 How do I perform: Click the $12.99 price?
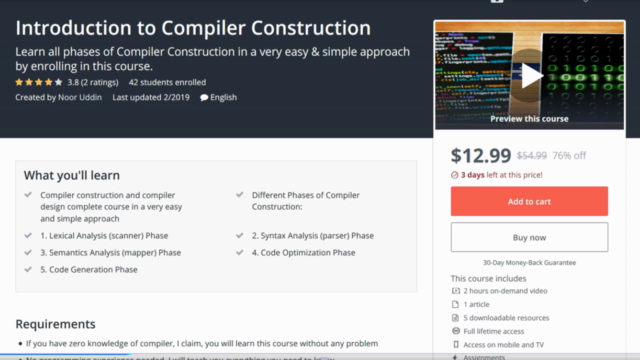[x=481, y=156]
